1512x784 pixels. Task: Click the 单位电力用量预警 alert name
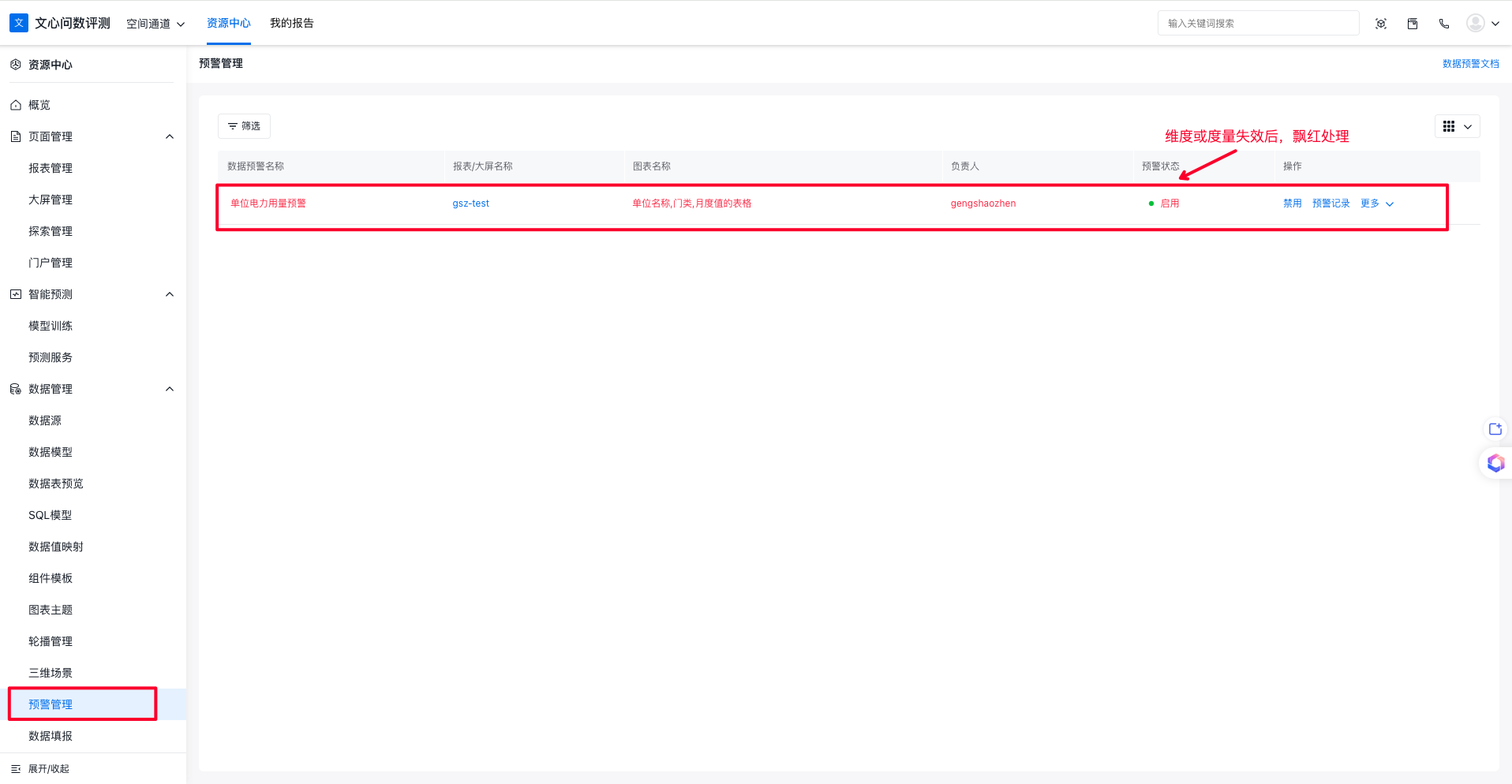[x=268, y=203]
